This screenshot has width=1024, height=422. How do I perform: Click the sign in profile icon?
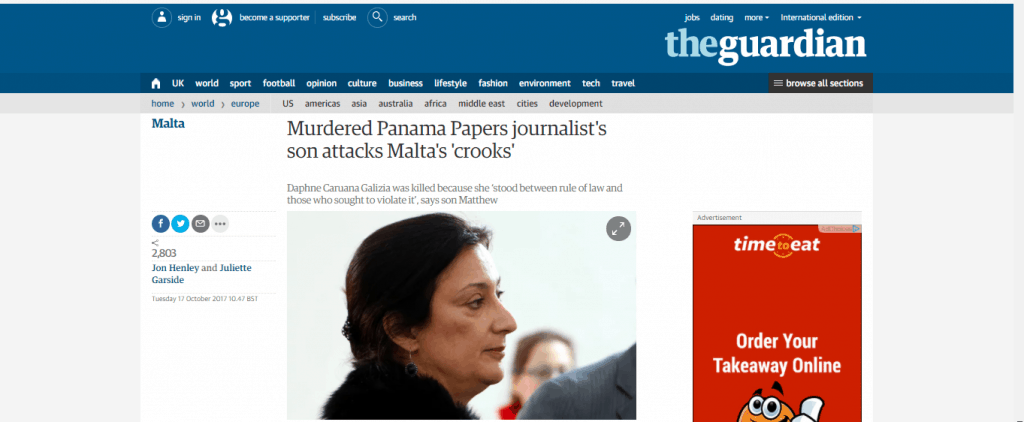[x=162, y=18]
